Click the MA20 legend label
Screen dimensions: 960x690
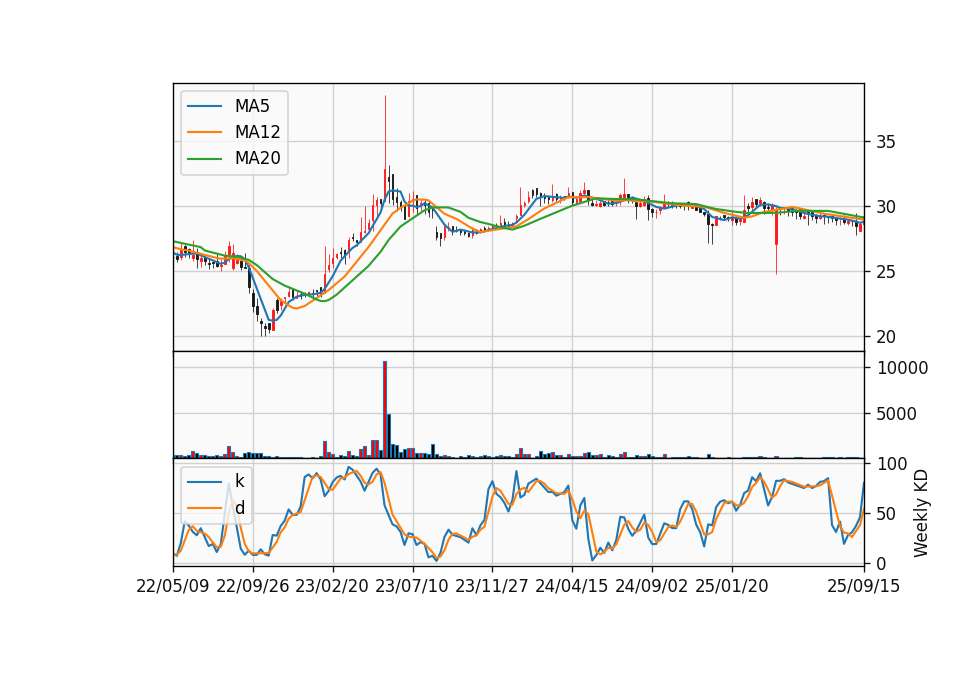(x=257, y=158)
